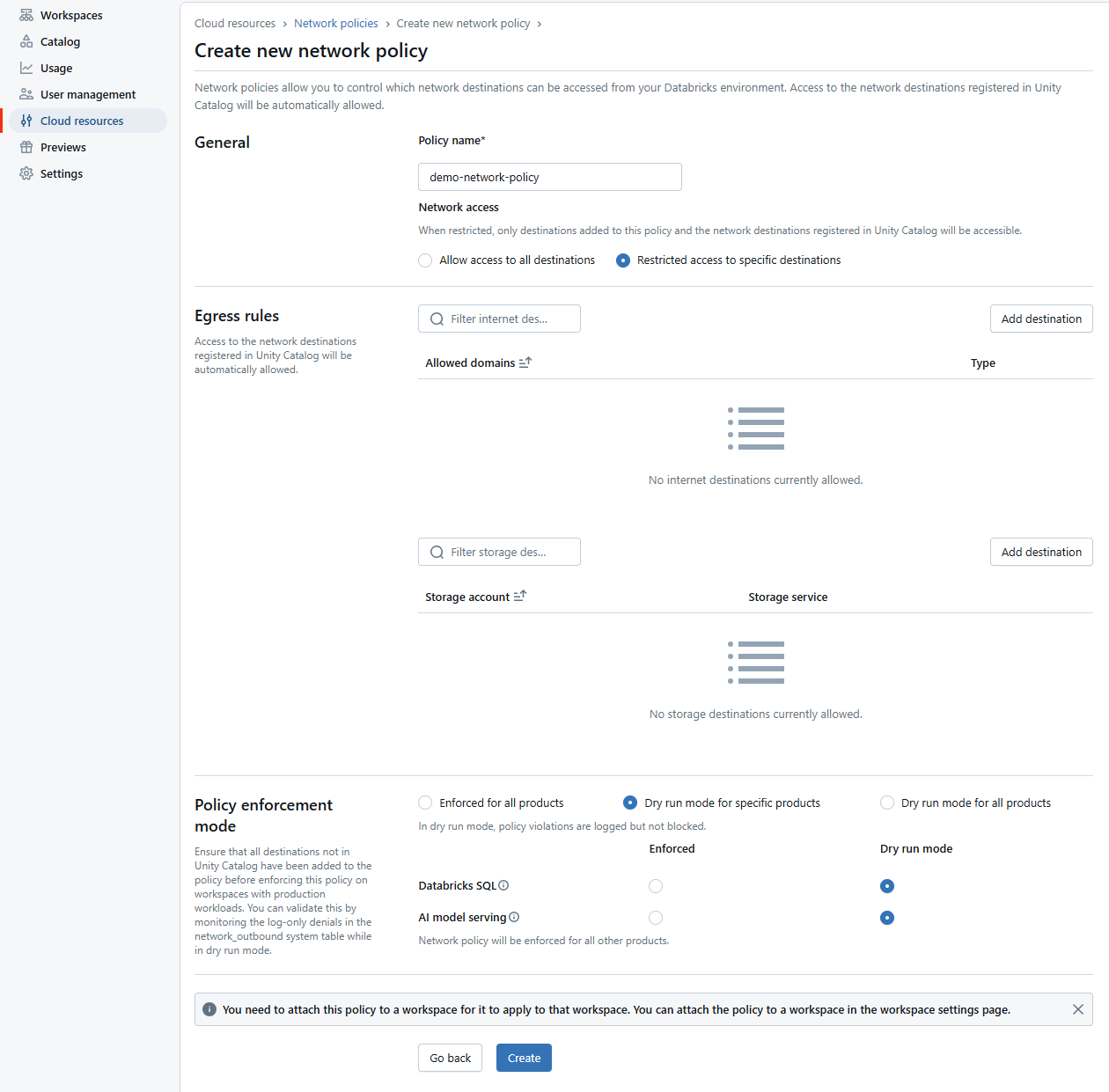Click the search icon in internet destinations filter
This screenshot has height=1092, width=1109.
(x=437, y=319)
